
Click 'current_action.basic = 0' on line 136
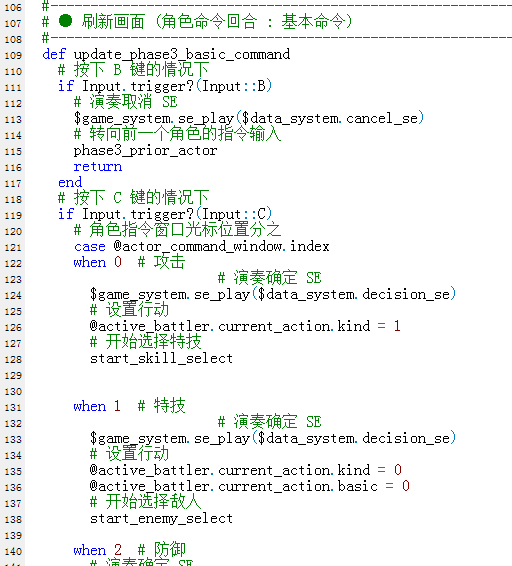click(x=314, y=486)
